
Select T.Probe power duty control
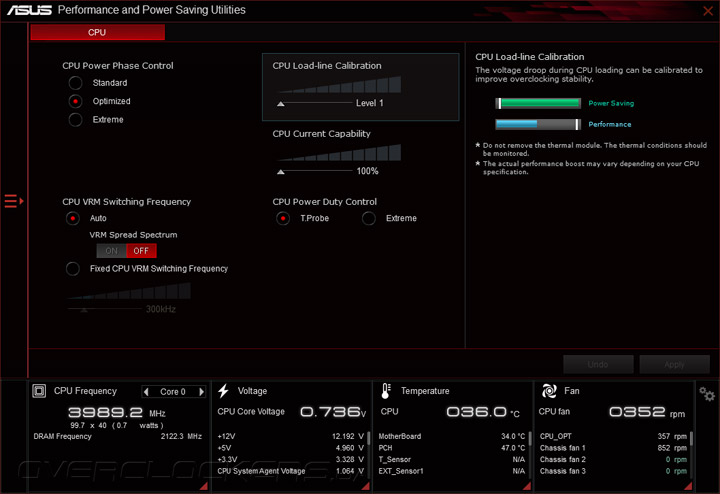283,219
